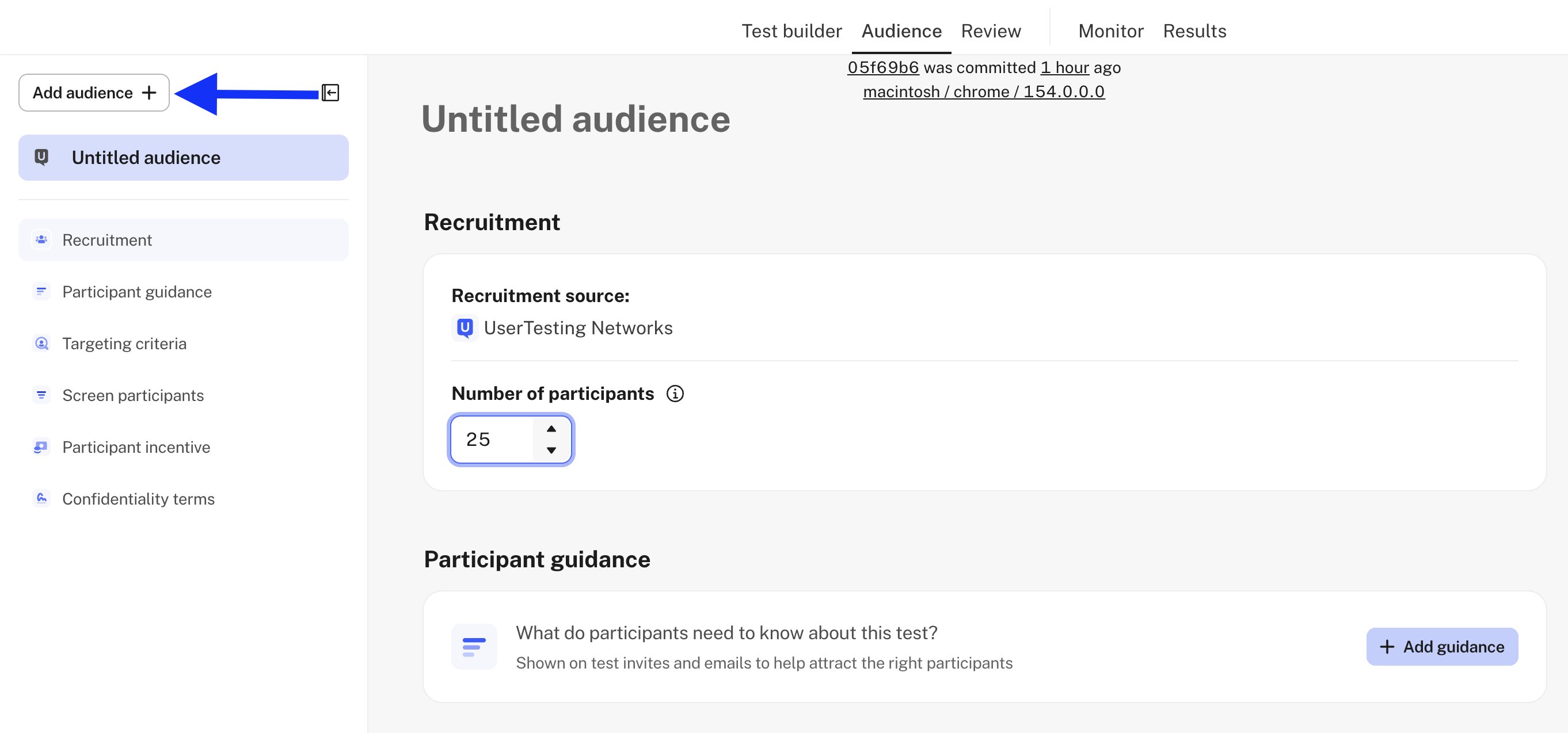
Task: Collapse the audience sidebar panel icon
Action: [330, 93]
